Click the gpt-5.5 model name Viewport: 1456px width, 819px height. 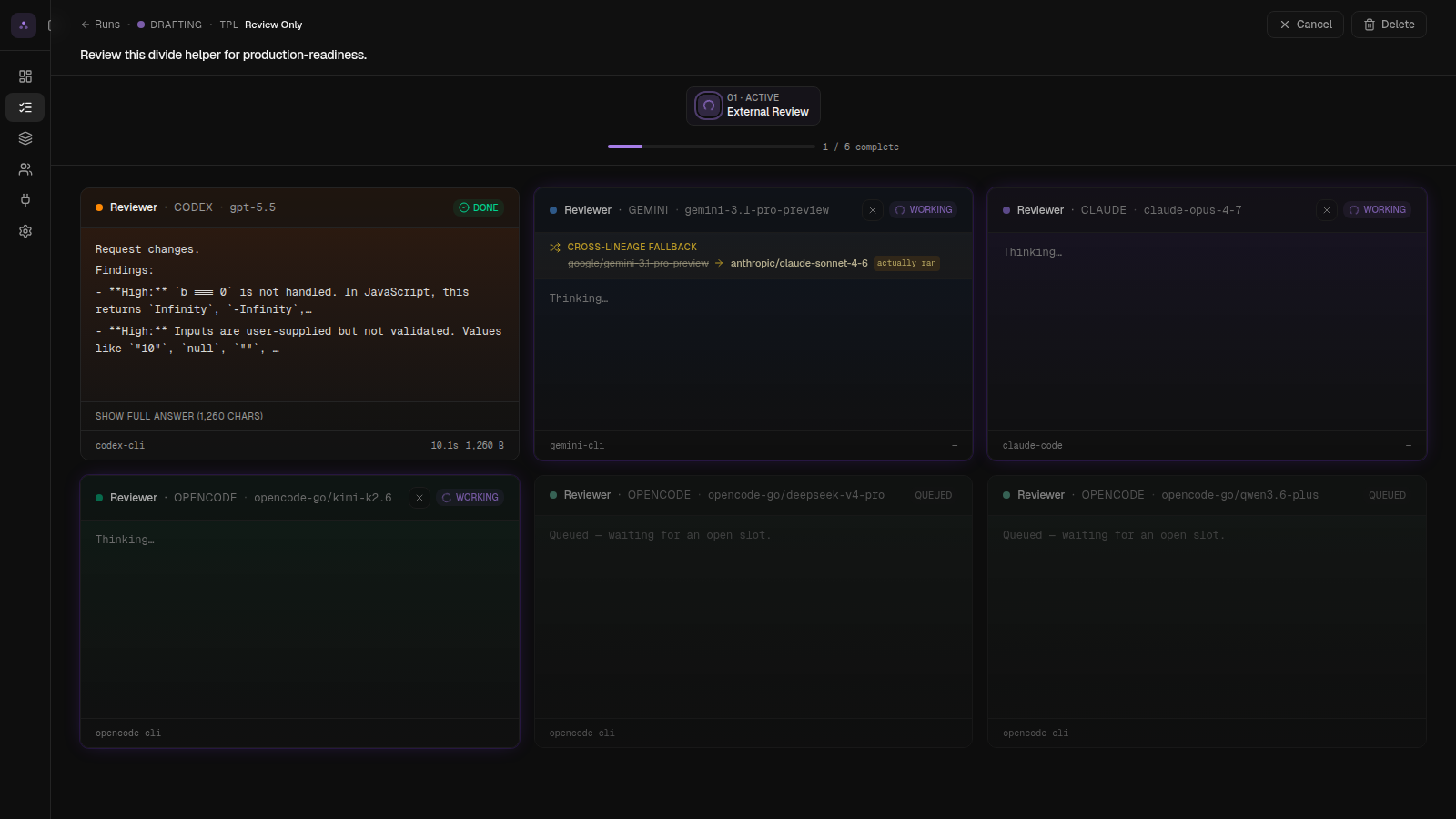tap(253, 207)
